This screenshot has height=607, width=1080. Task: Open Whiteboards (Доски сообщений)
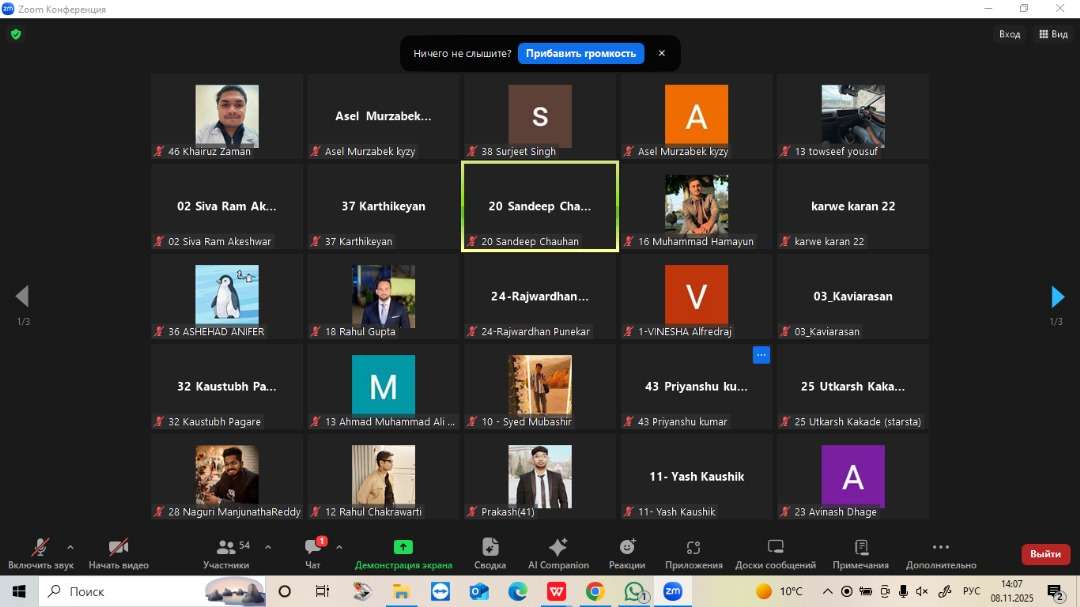(776, 553)
